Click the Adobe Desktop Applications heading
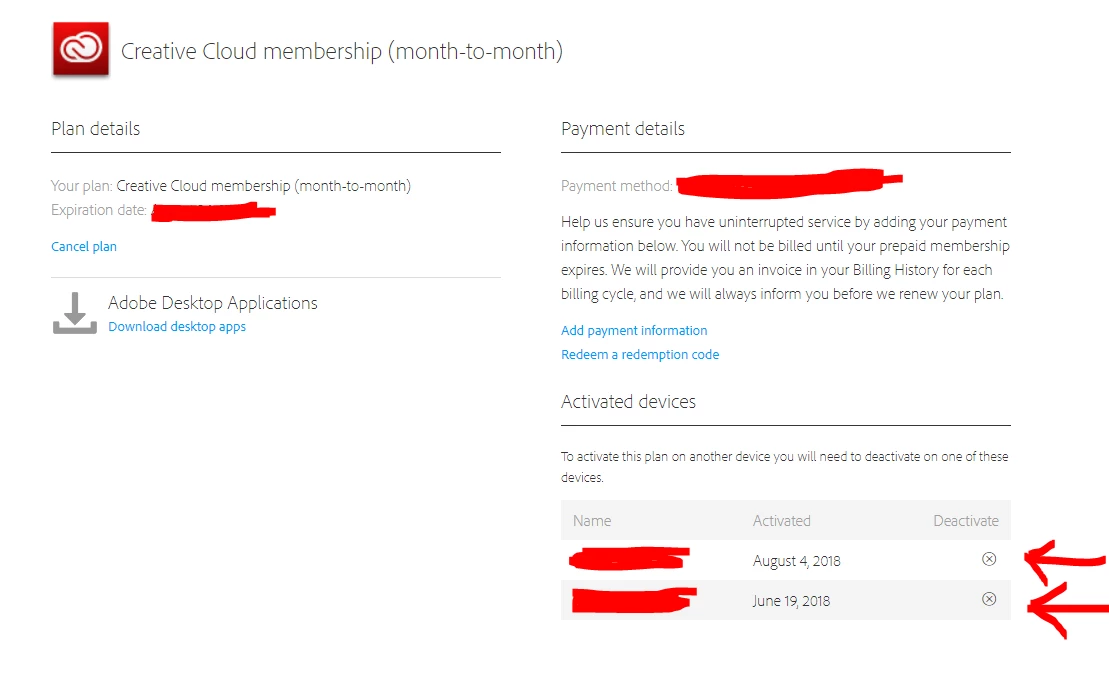The width and height of the screenshot is (1109, 675). (x=213, y=303)
